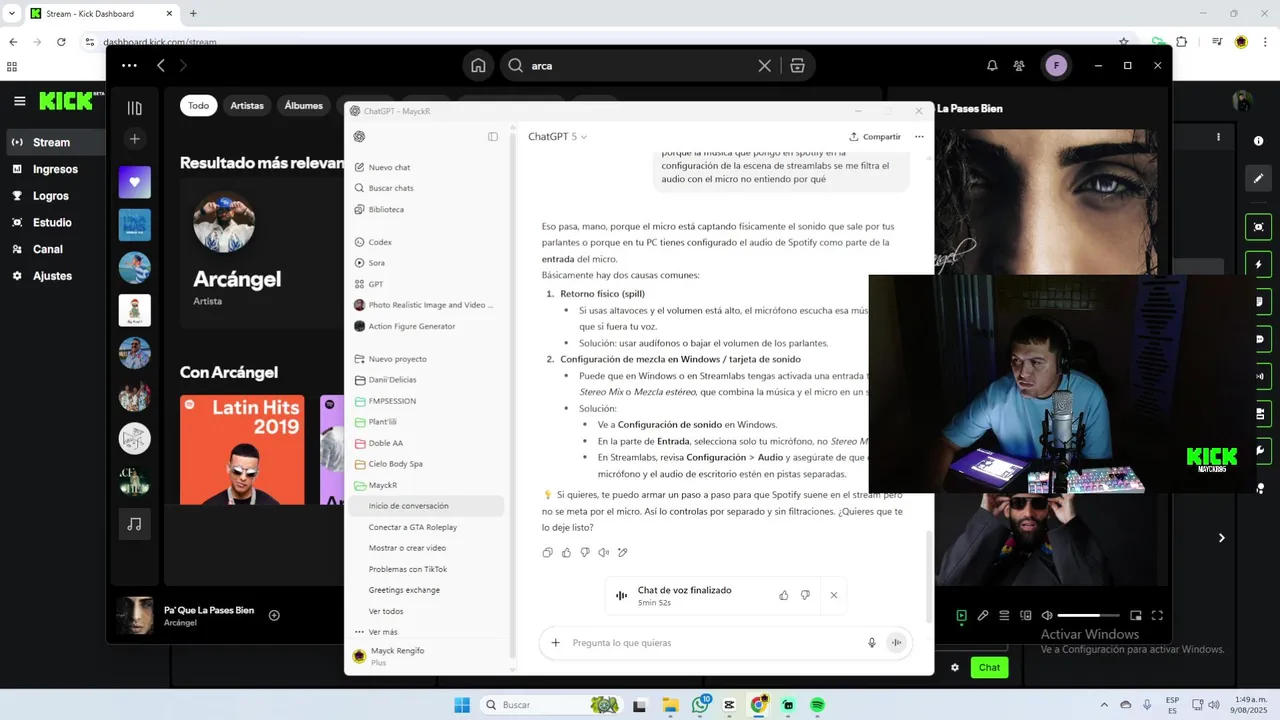Open Spotify miniplayer icon
Screen dimensions: 1280x720
coord(1136,616)
